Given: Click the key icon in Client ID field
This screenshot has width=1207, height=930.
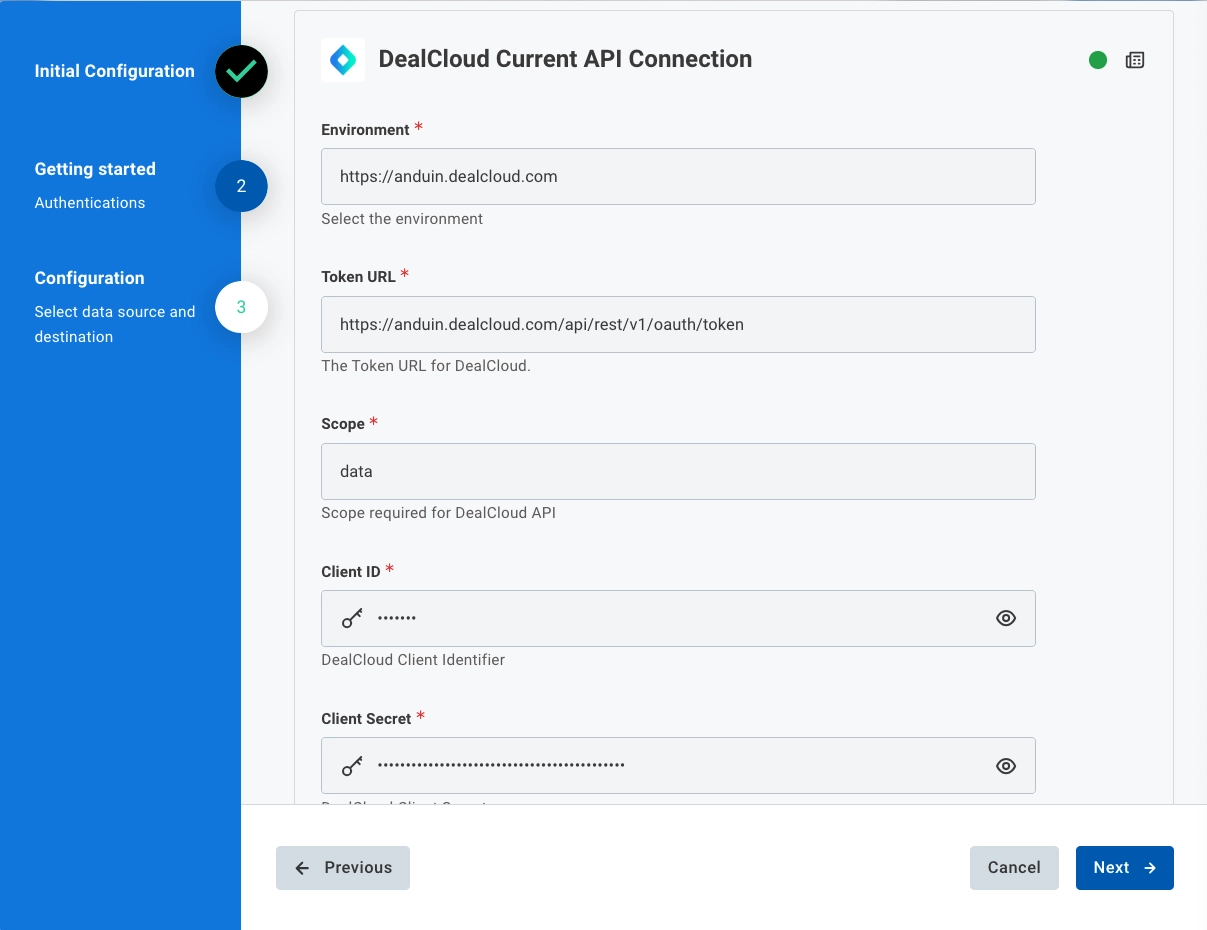Looking at the screenshot, I should [x=352, y=618].
